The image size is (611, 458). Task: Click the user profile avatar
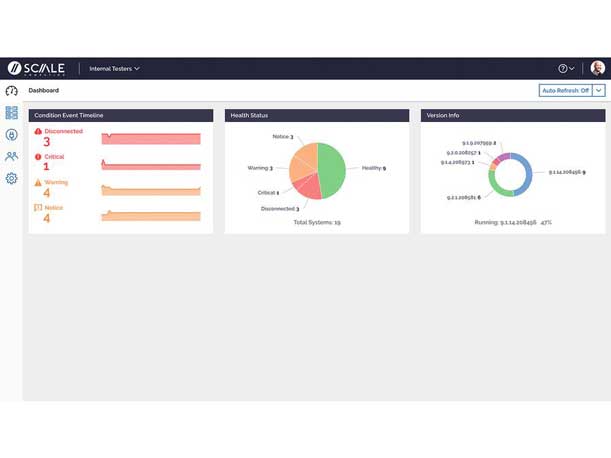pos(597,69)
